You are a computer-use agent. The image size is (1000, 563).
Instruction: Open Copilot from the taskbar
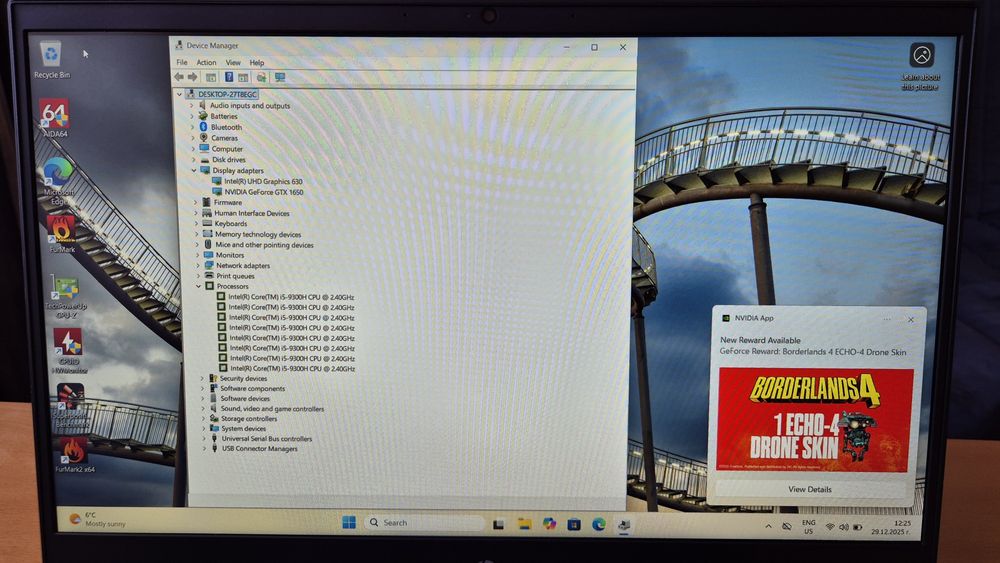[549, 524]
